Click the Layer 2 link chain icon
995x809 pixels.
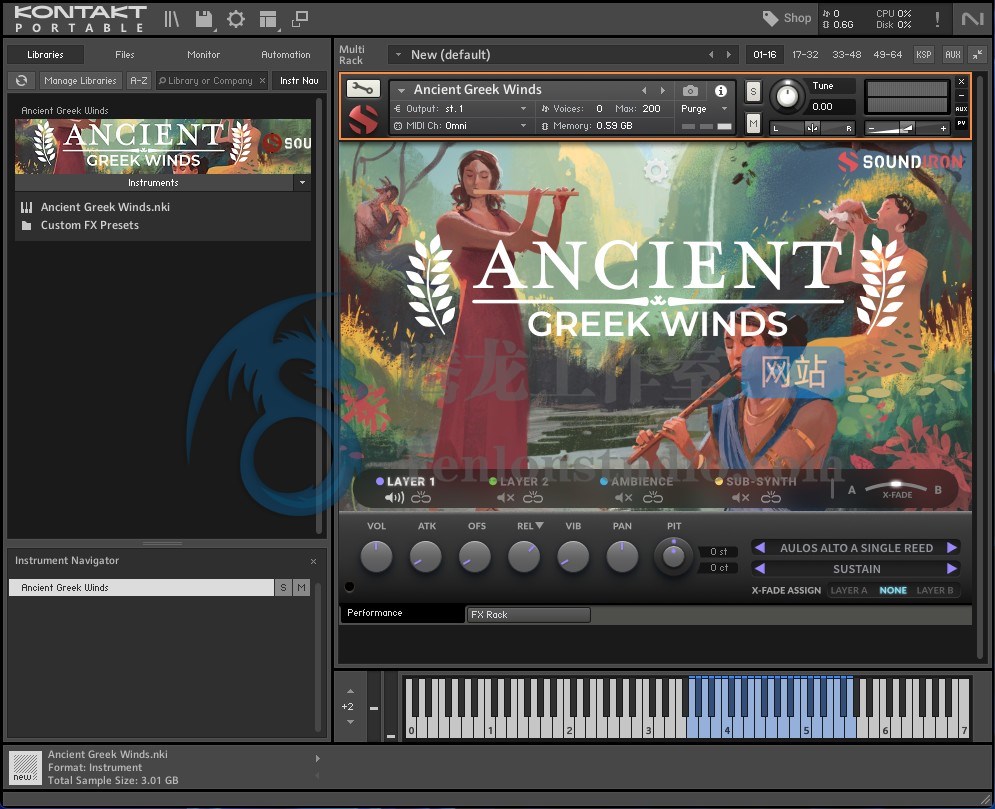pos(532,498)
